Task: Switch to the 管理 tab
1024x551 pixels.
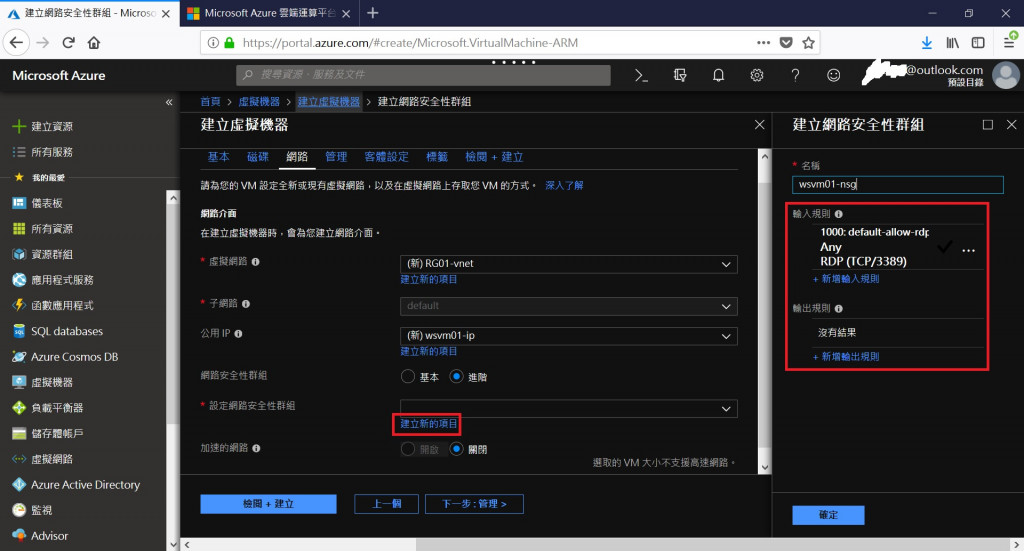Action: point(336,157)
